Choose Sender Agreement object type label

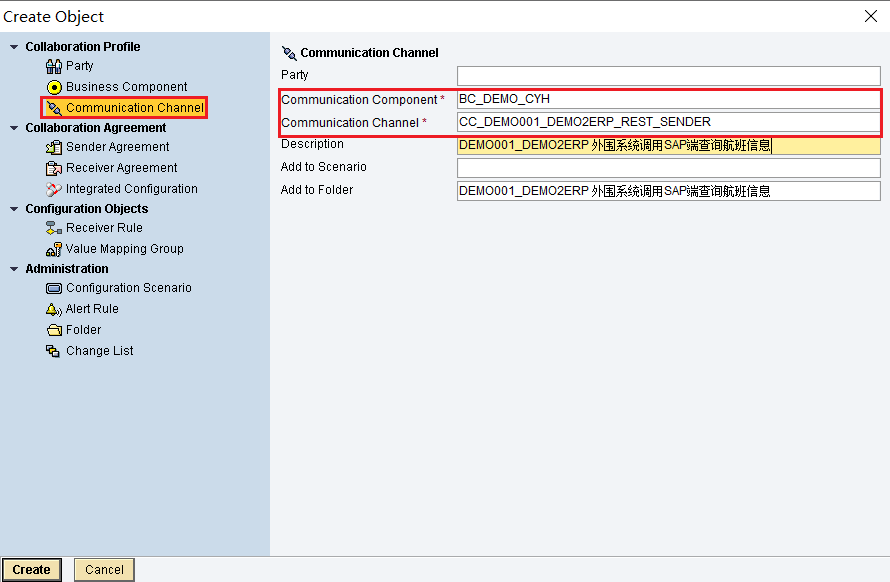[117, 147]
